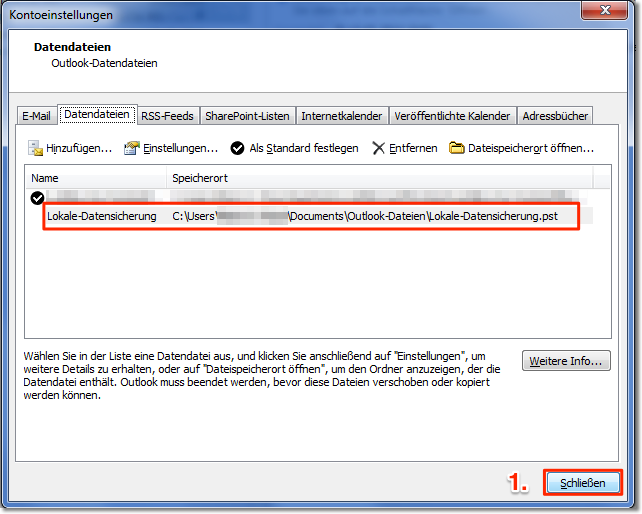Screen dimensions: 642x514
Task: Open Dateispeicherort folder icon
Action: [457, 148]
